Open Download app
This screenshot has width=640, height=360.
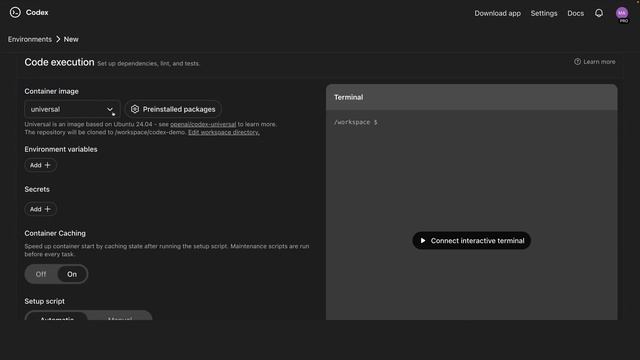coord(497,13)
